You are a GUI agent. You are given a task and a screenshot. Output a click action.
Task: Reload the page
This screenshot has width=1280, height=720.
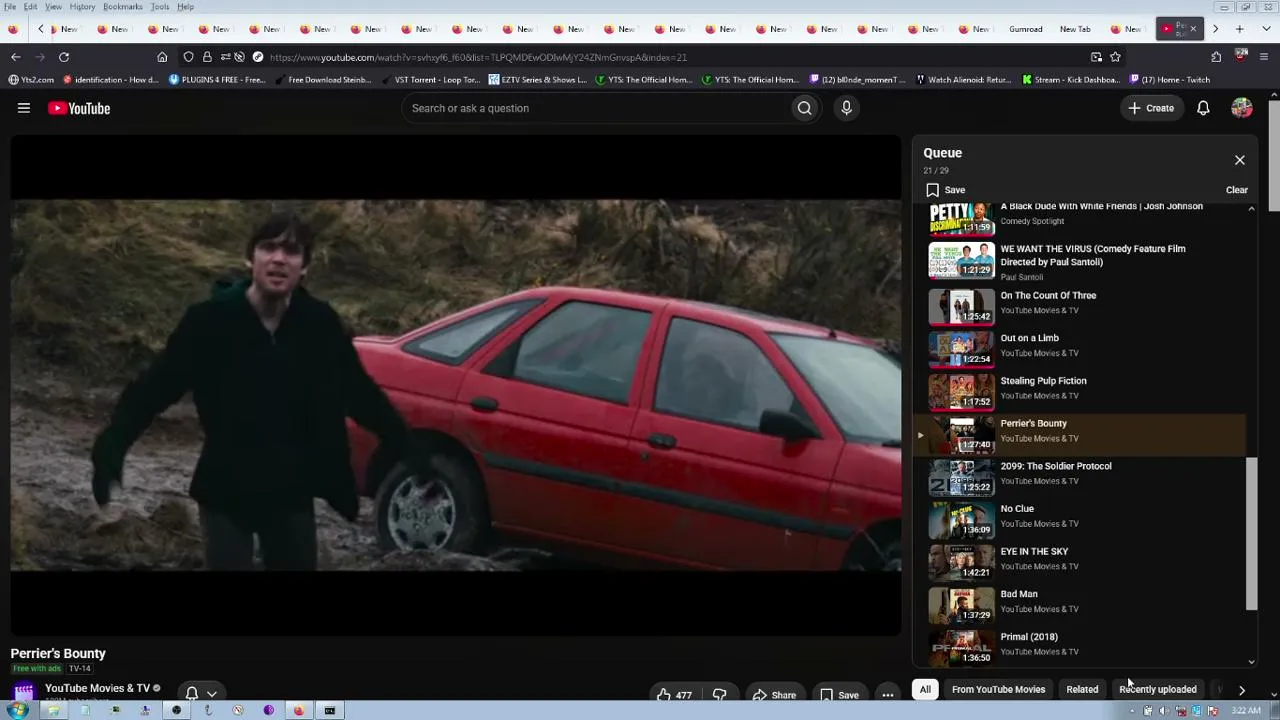64,57
